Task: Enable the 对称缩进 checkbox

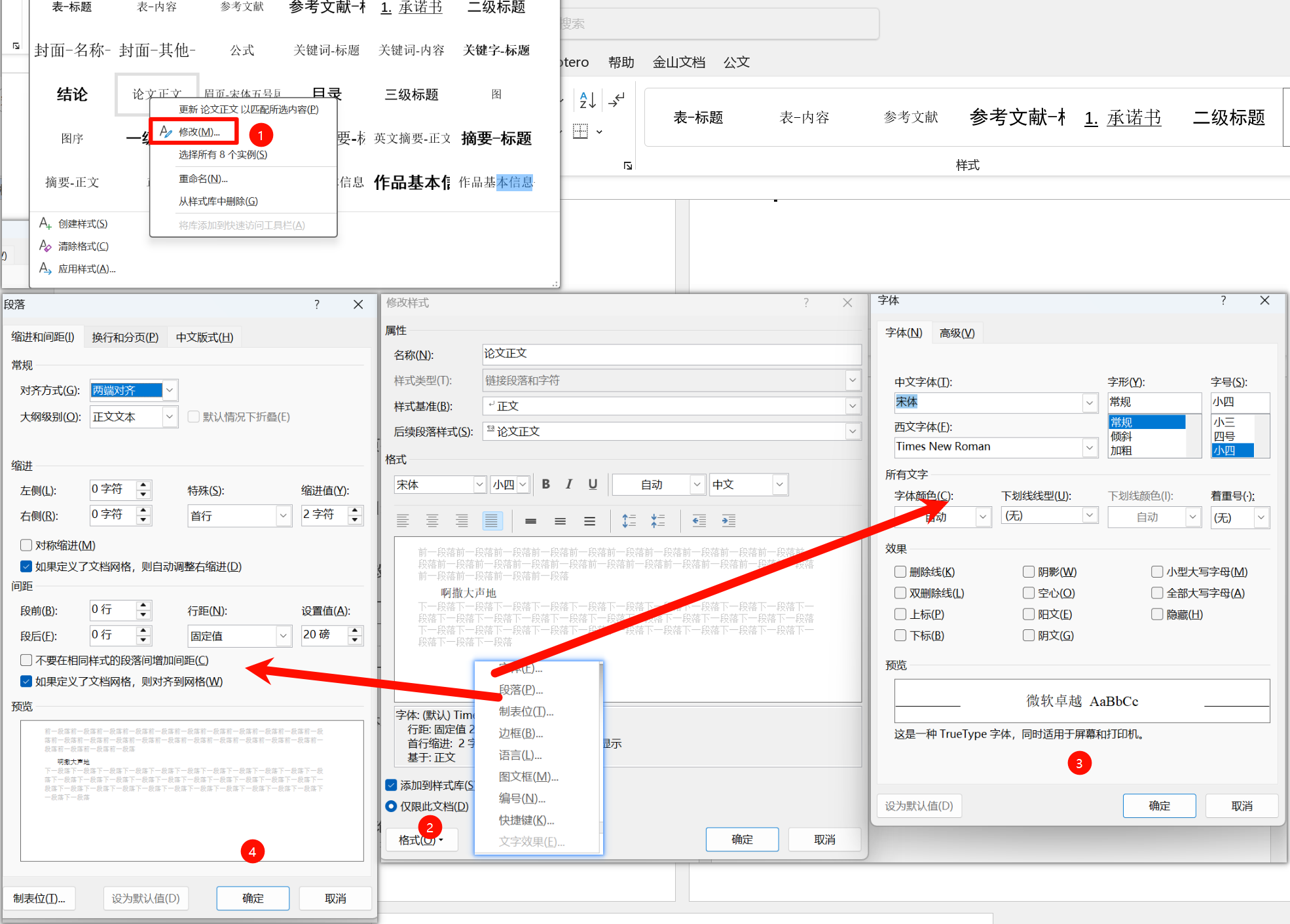Action: pyautogui.click(x=27, y=545)
